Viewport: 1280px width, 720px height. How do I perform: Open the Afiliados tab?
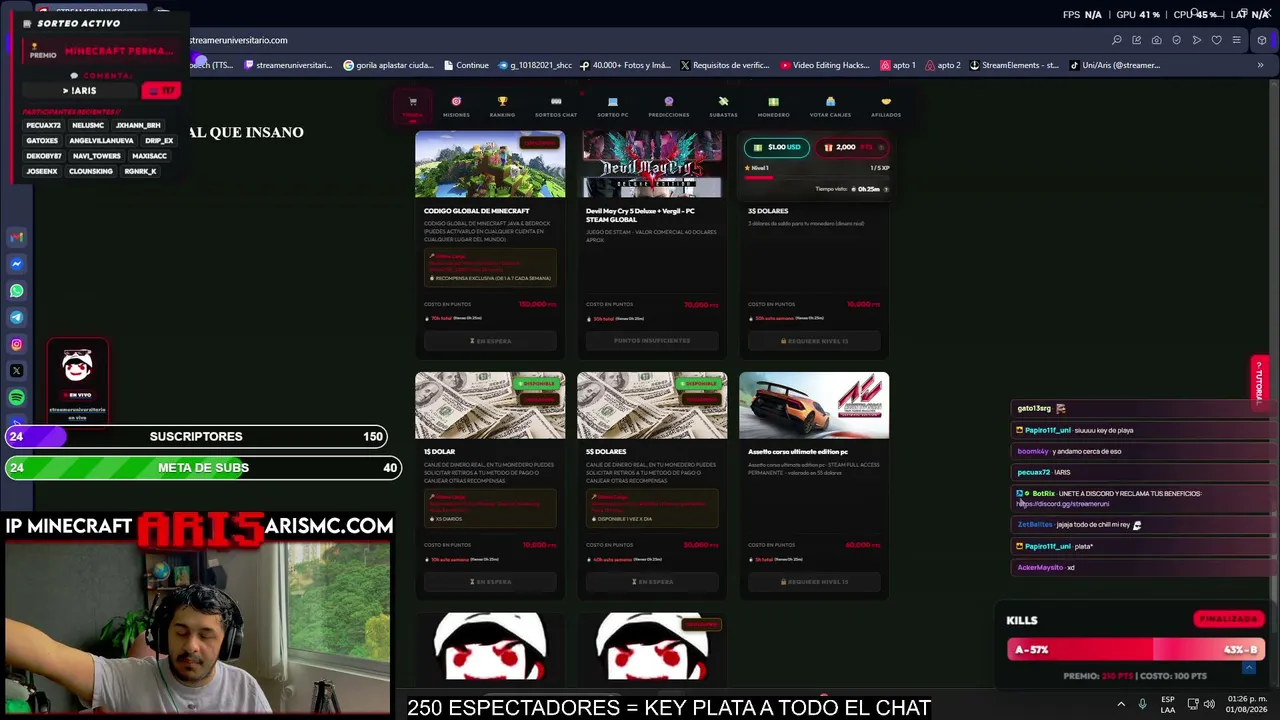click(886, 106)
